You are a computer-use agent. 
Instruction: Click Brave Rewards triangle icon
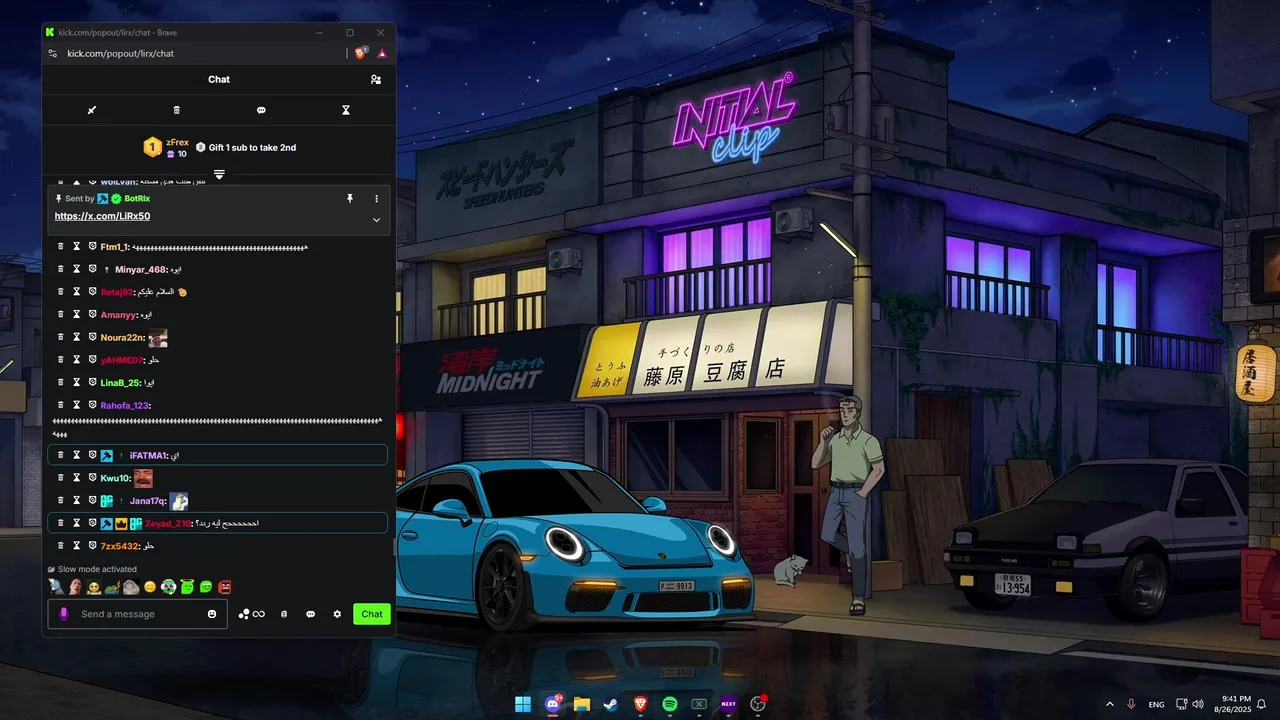point(382,53)
